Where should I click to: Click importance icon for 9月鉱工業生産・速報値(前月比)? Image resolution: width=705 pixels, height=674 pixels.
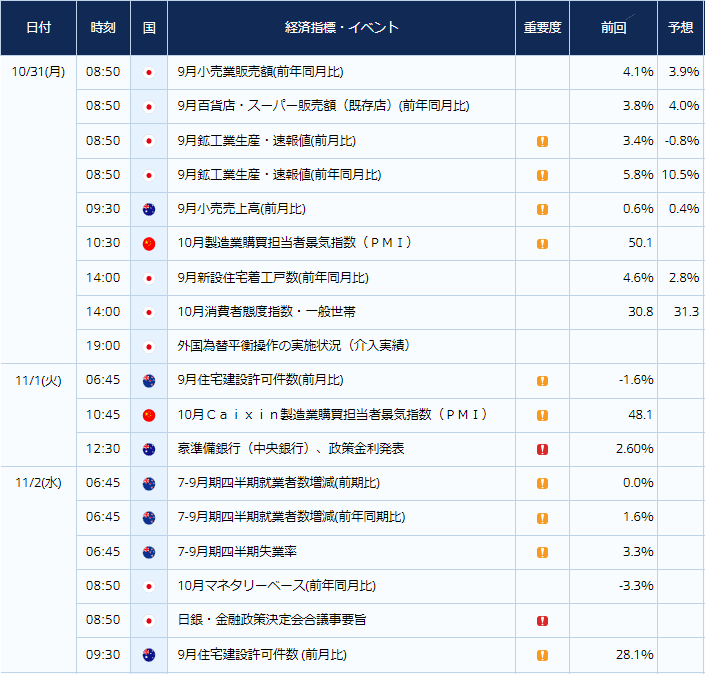coord(542,141)
